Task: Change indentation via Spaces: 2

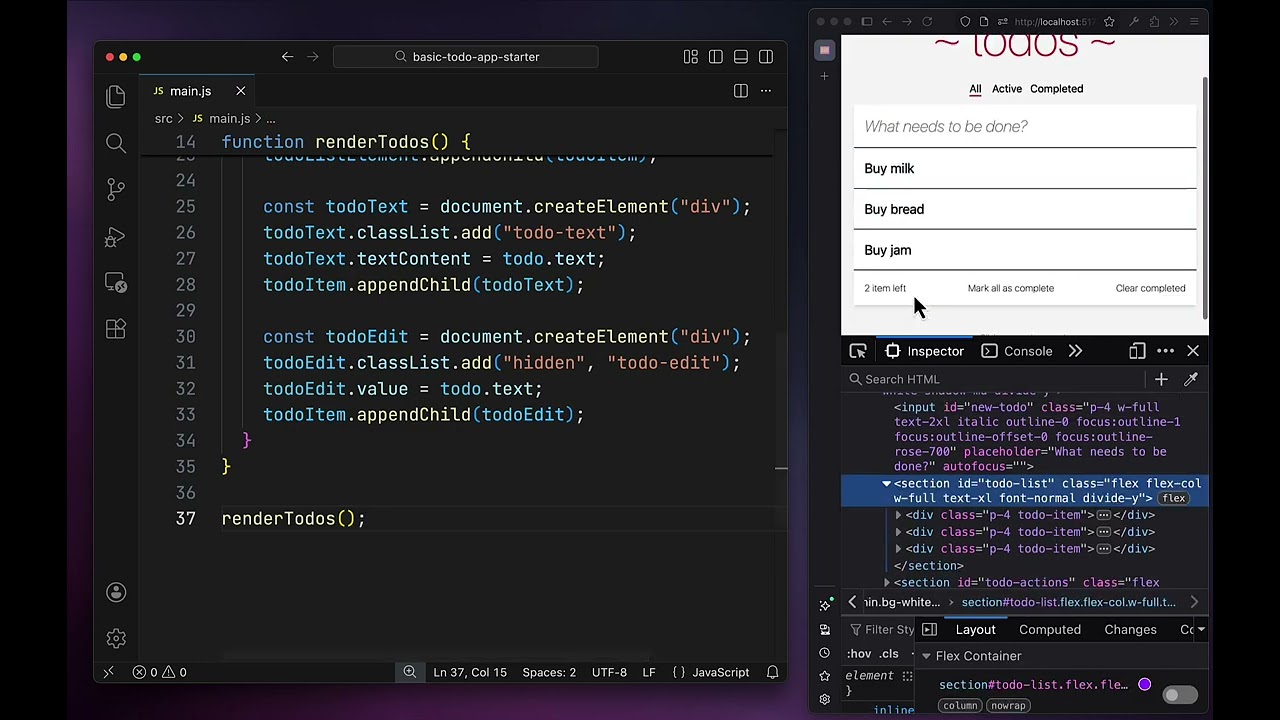Action: pos(549,672)
